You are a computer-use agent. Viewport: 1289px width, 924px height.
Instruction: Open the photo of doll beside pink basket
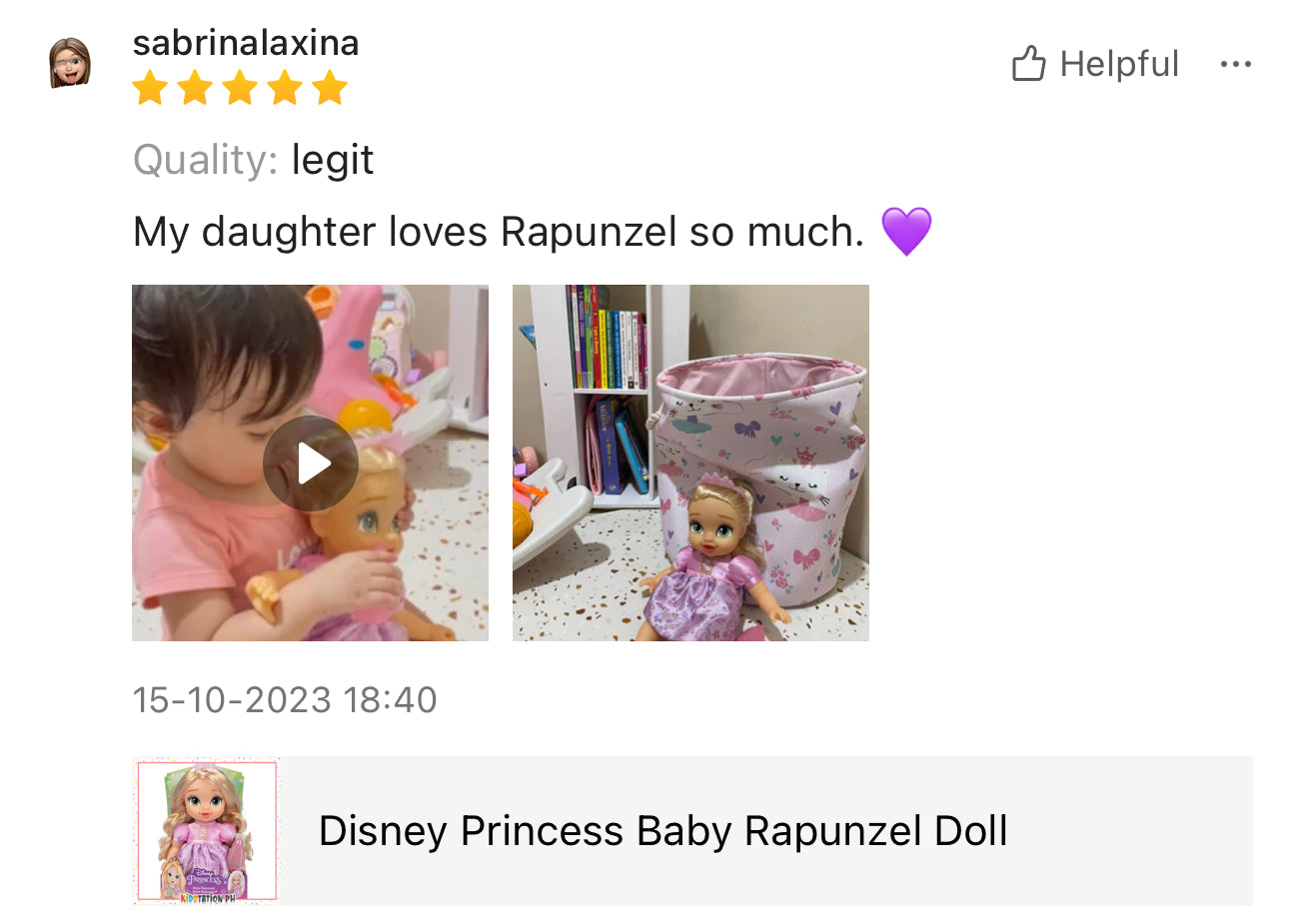[690, 462]
